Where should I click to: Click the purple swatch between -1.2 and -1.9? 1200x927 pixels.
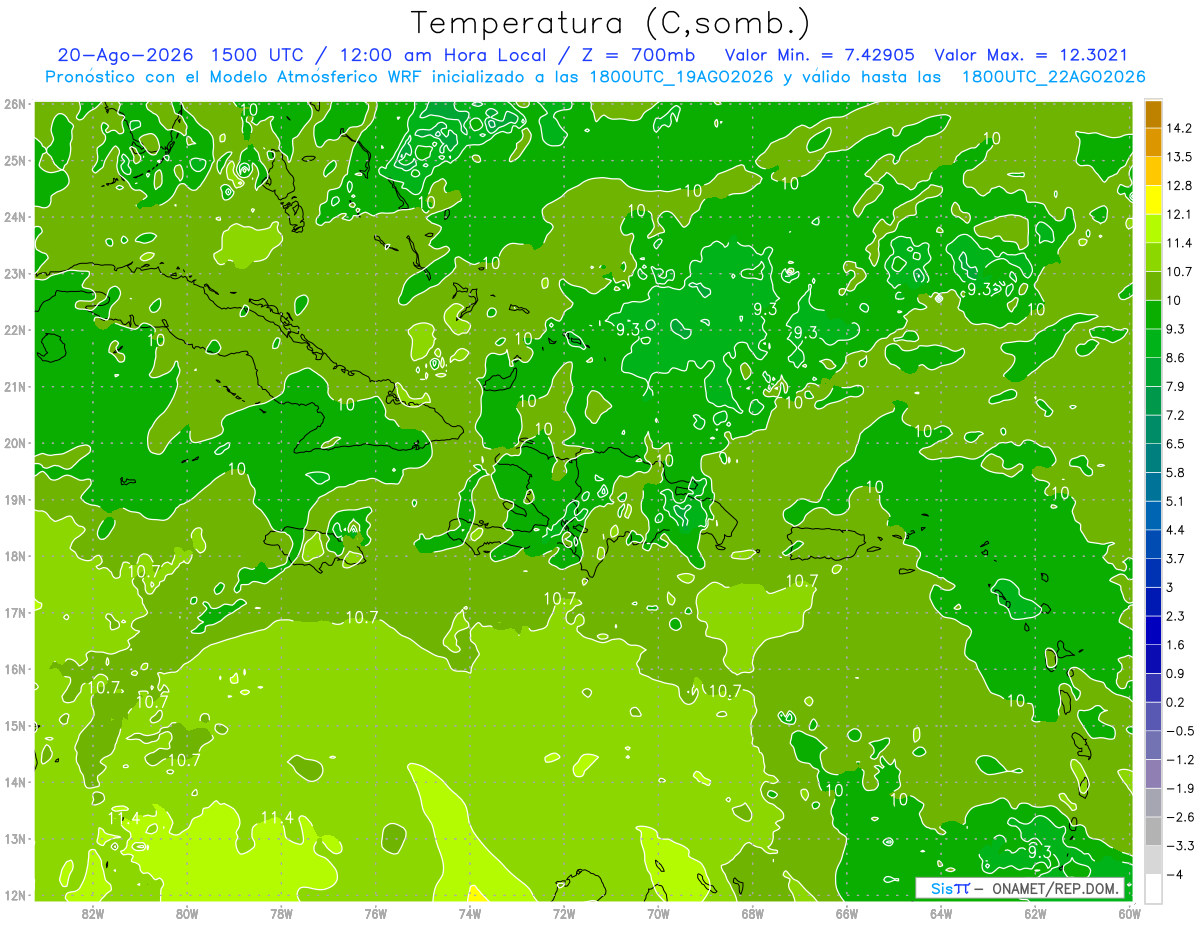[1153, 774]
